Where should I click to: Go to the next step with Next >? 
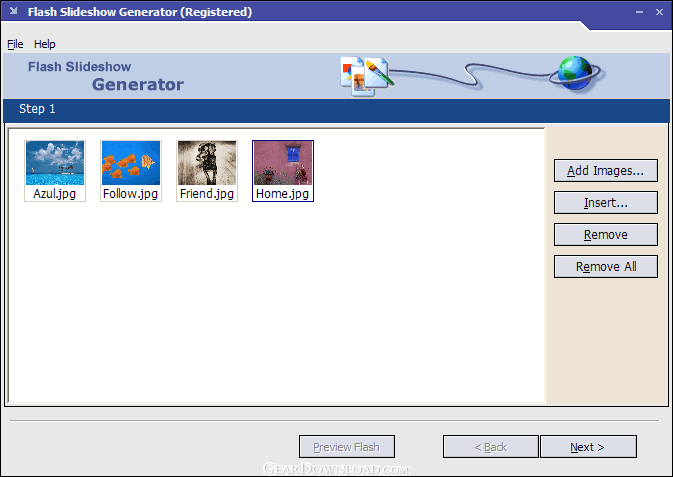pyautogui.click(x=587, y=447)
